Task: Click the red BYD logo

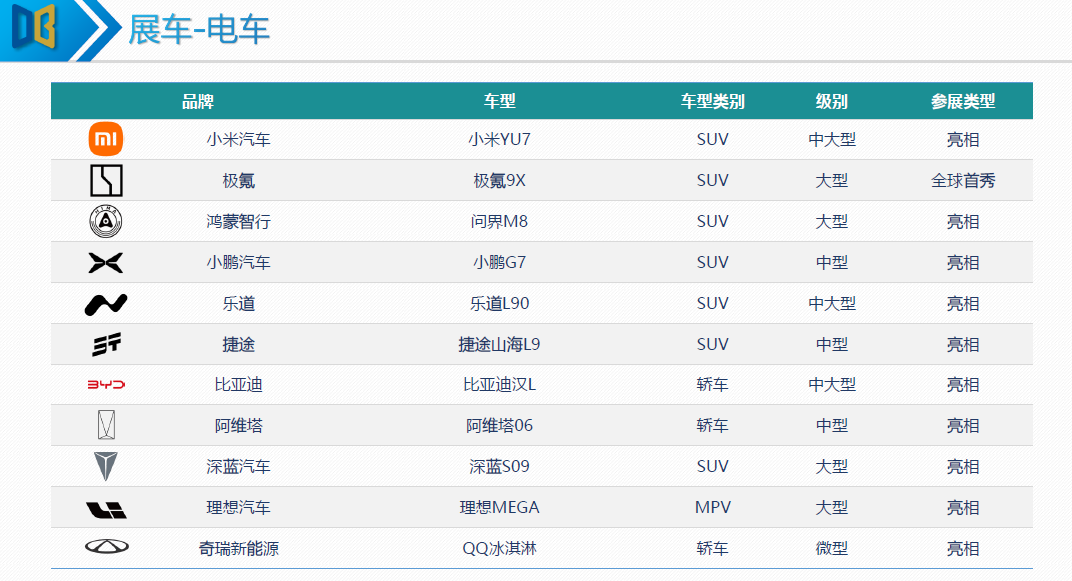Action: tap(106, 385)
